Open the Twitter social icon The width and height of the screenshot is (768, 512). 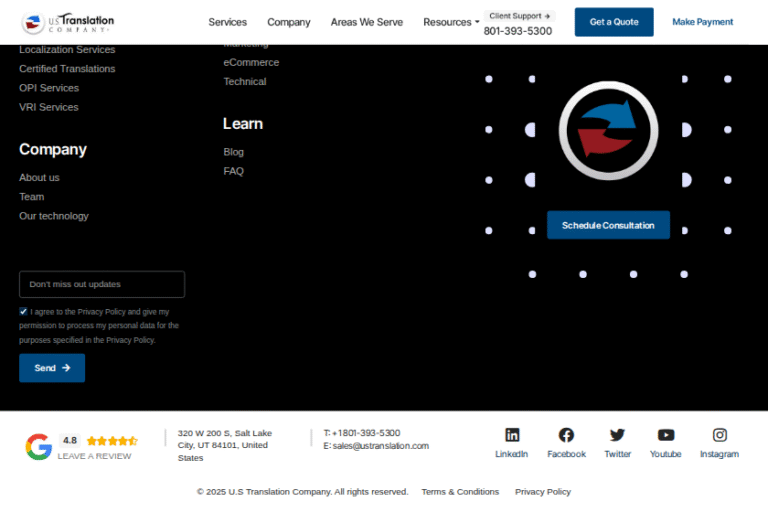617,435
